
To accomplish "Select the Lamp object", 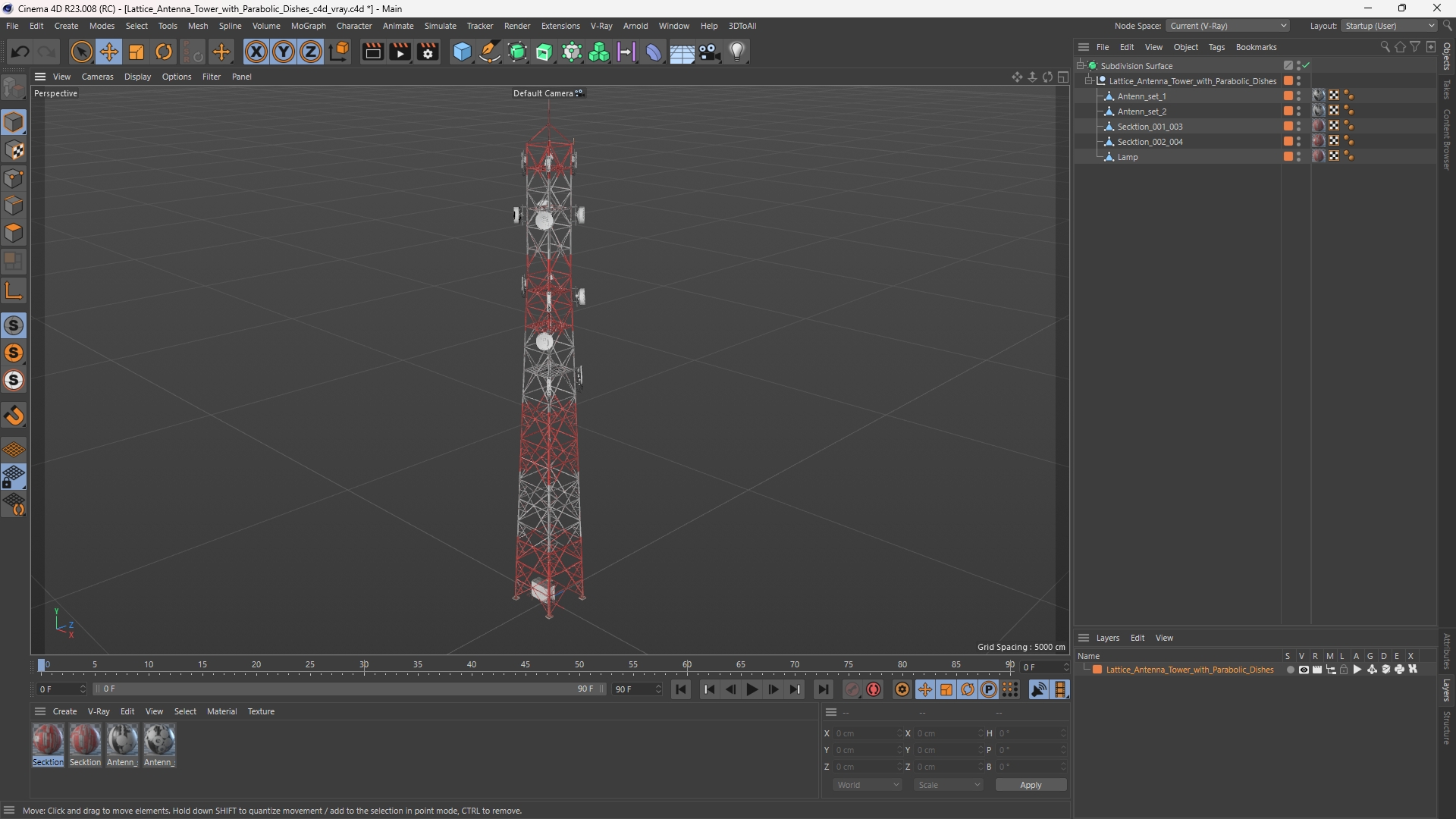I will [1128, 157].
